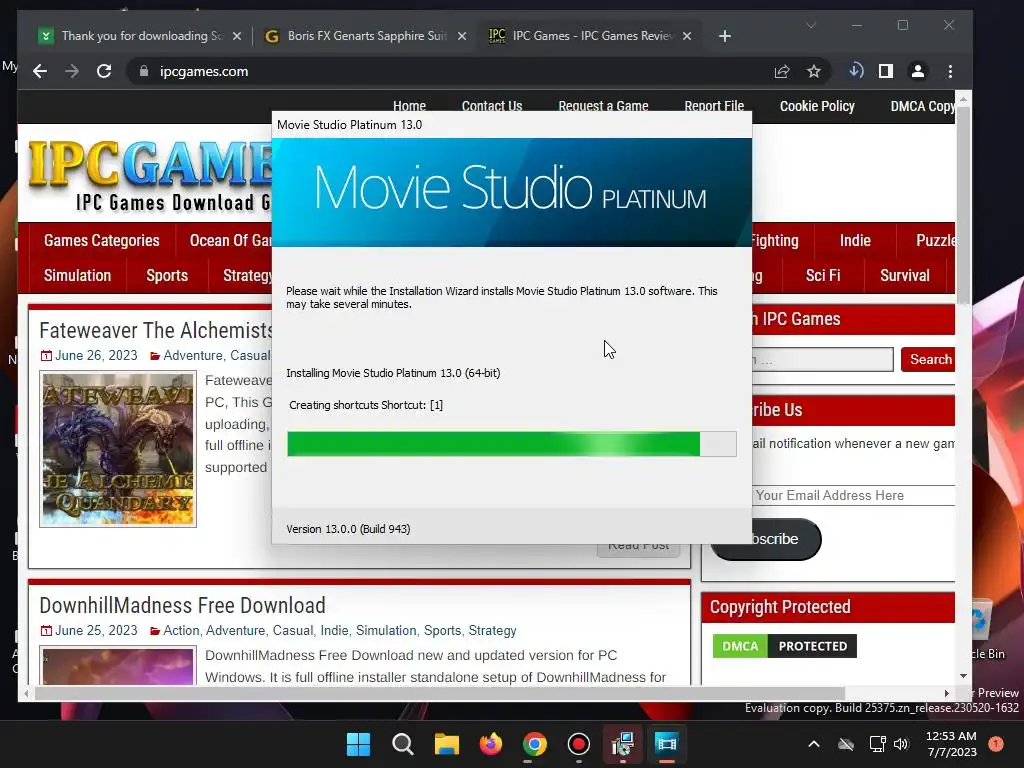Toggle Chrome side panel icon
1024x768 pixels.
tap(886, 71)
